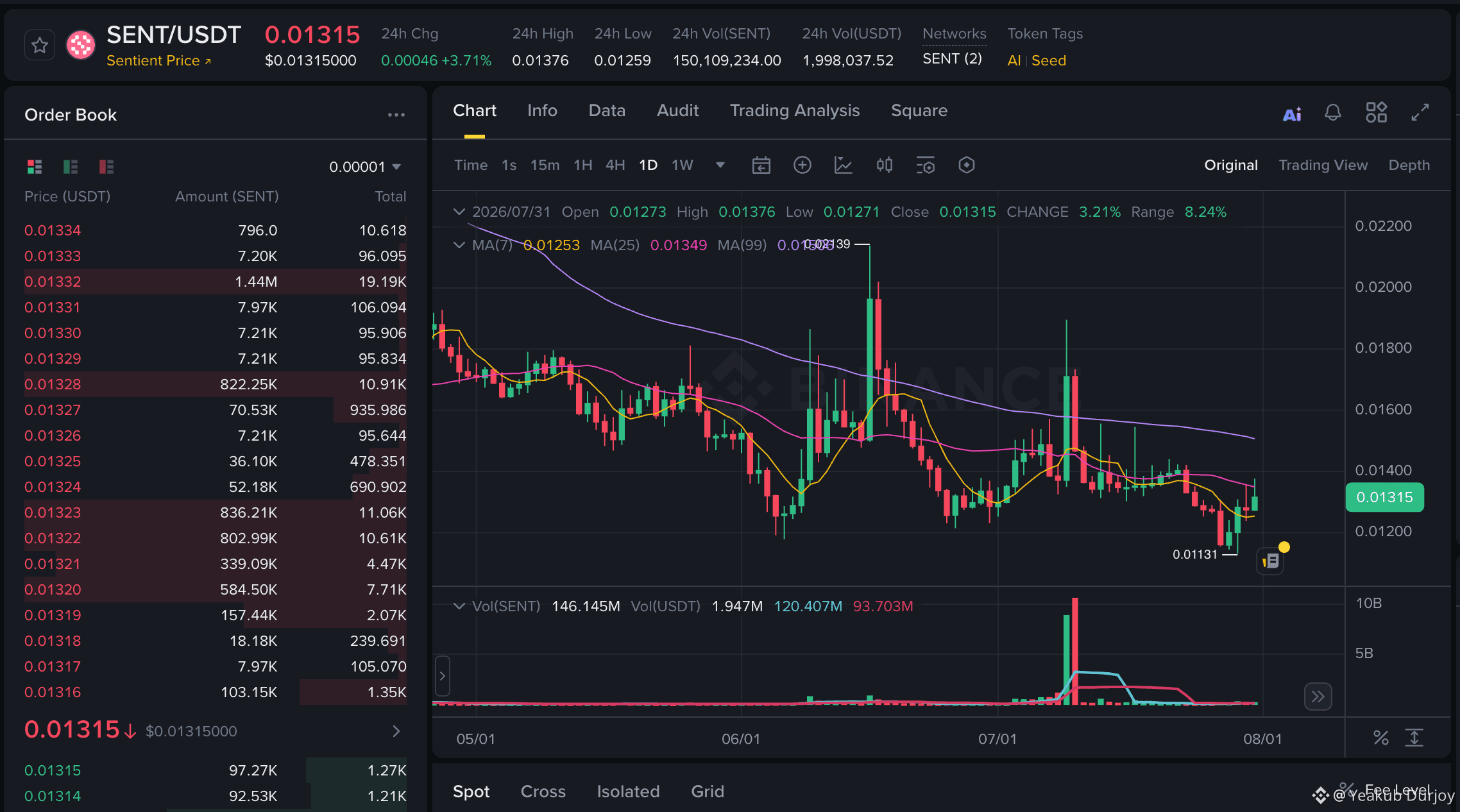Select ask price 0.01334 in order book
The image size is (1460, 812).
click(53, 230)
